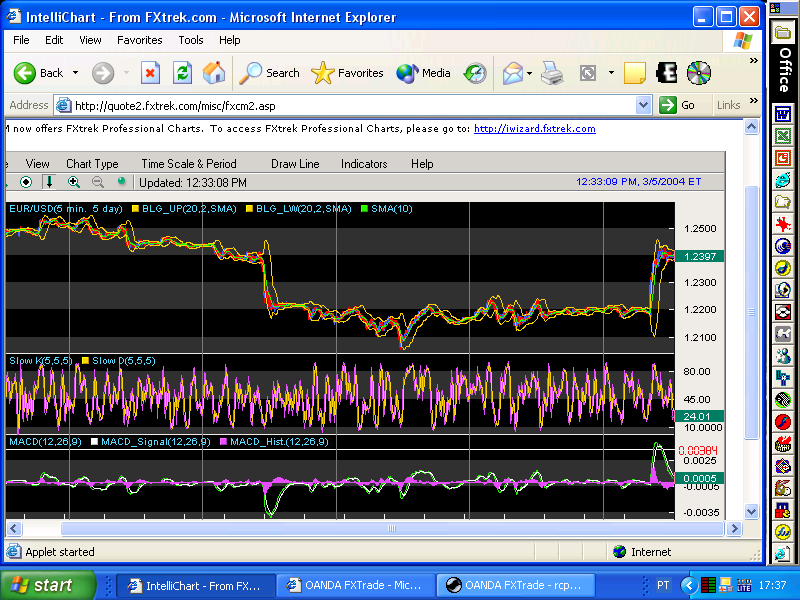Click the circular target icon in chart toolbar

[x=26, y=182]
